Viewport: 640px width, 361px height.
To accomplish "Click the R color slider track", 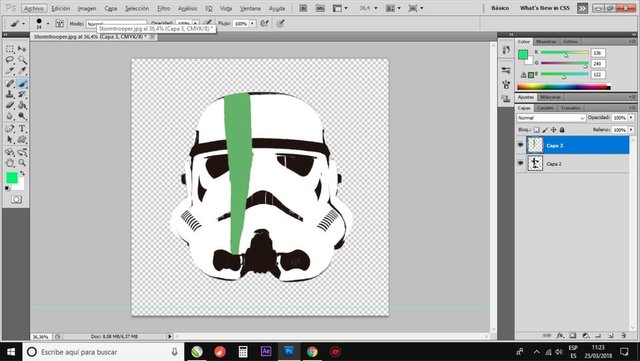I will pos(564,53).
